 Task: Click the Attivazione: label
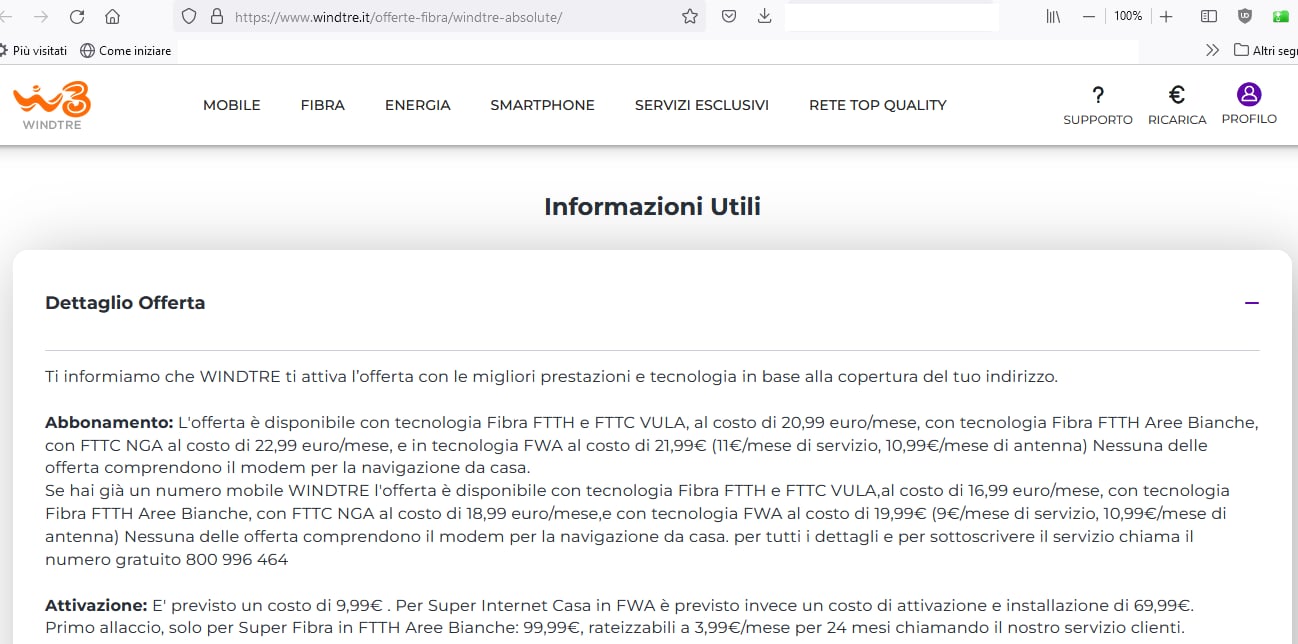(96, 606)
